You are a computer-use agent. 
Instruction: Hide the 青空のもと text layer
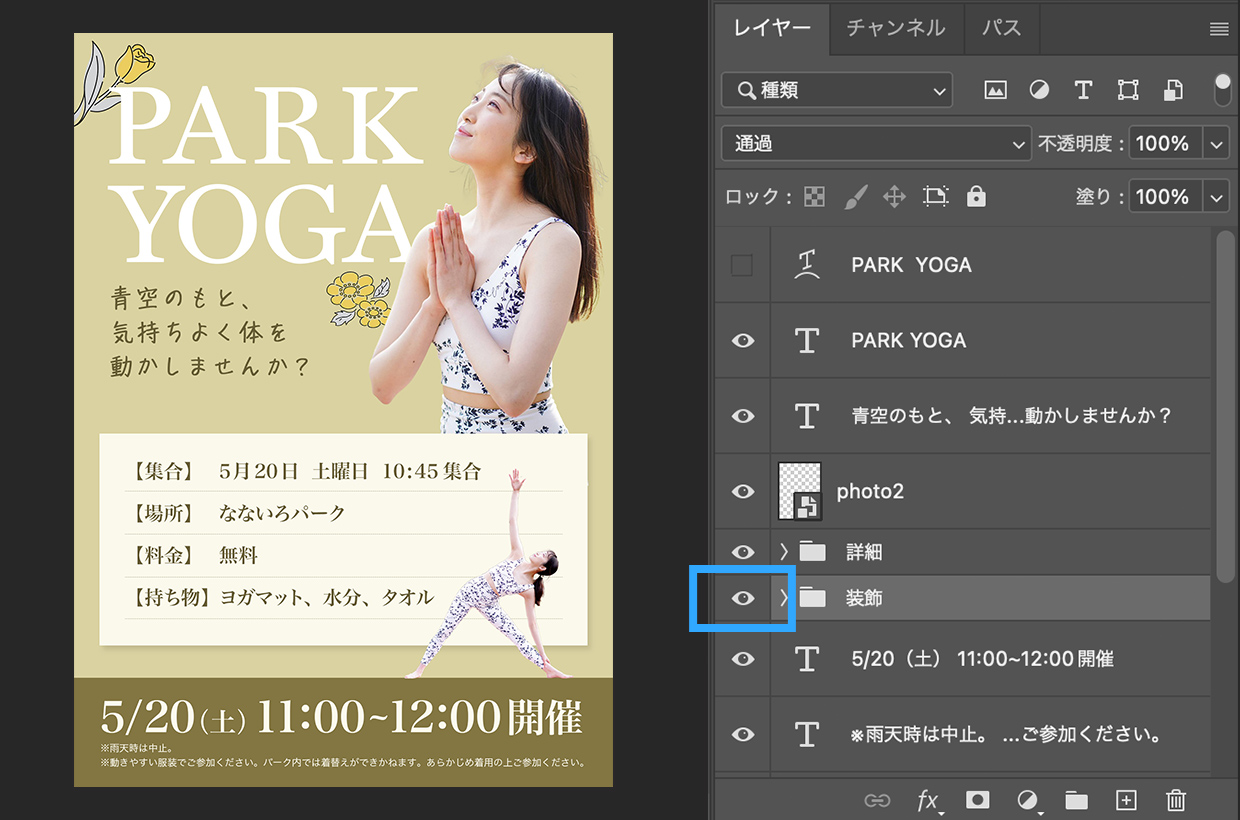point(742,415)
